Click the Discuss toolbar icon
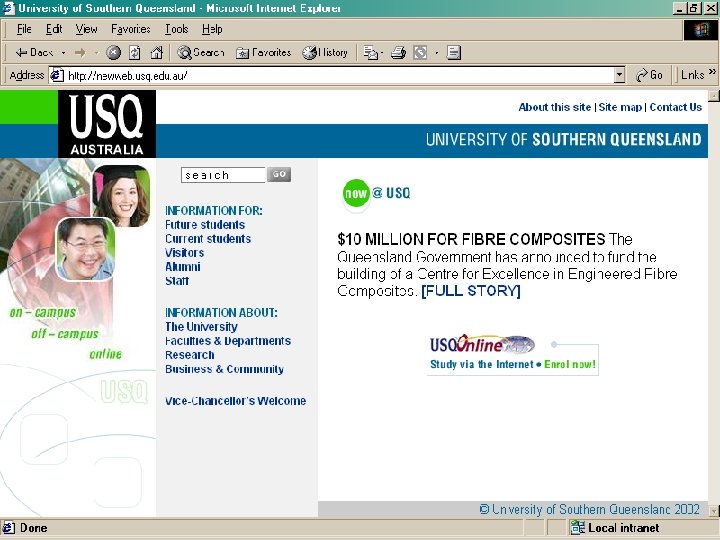Viewport: 720px width, 540px height. (454, 53)
